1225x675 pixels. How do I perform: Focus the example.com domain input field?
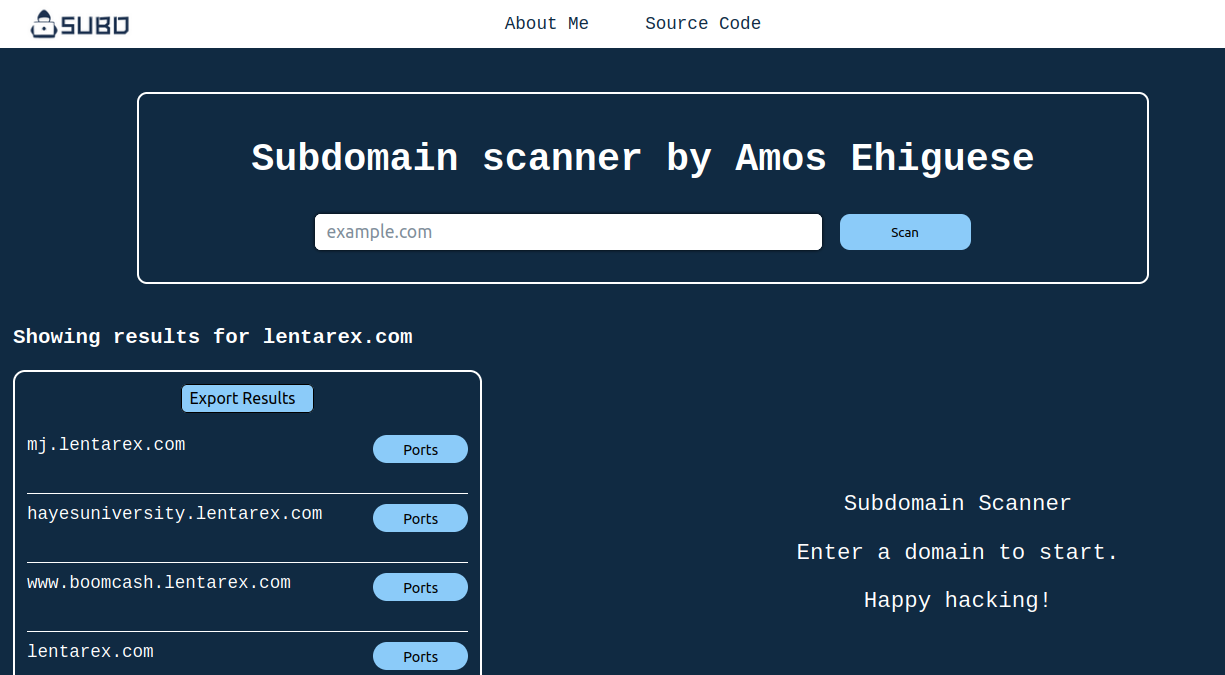(568, 232)
